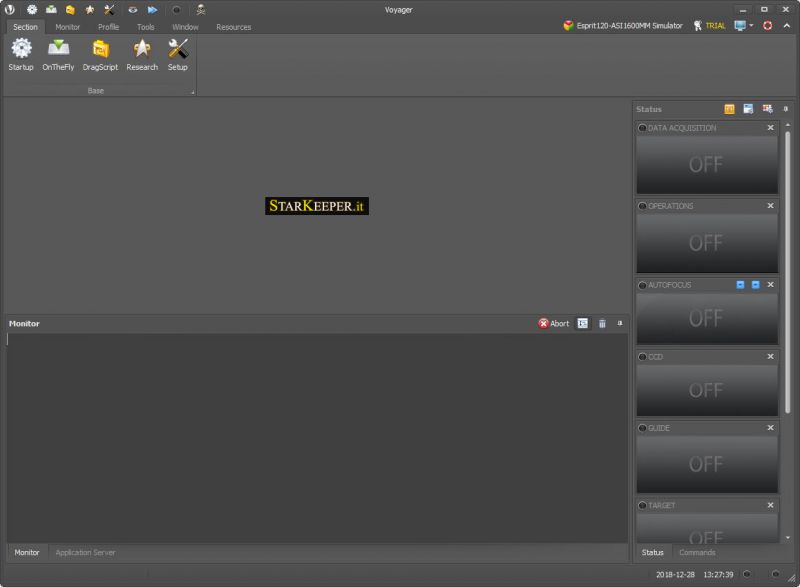Close the CCD widget
The width and height of the screenshot is (800, 587).
[x=770, y=356]
